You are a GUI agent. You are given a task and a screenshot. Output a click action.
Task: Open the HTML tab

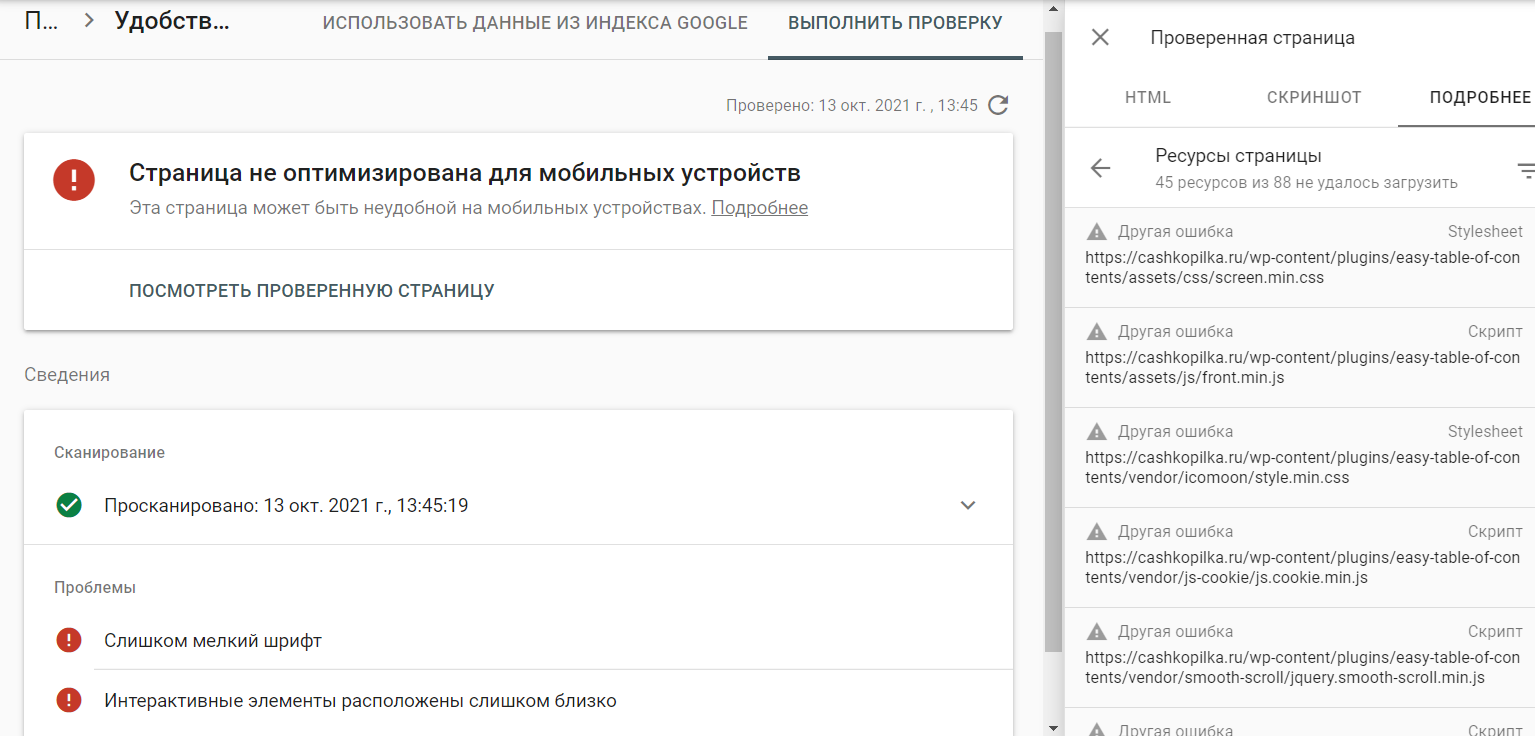click(1148, 97)
